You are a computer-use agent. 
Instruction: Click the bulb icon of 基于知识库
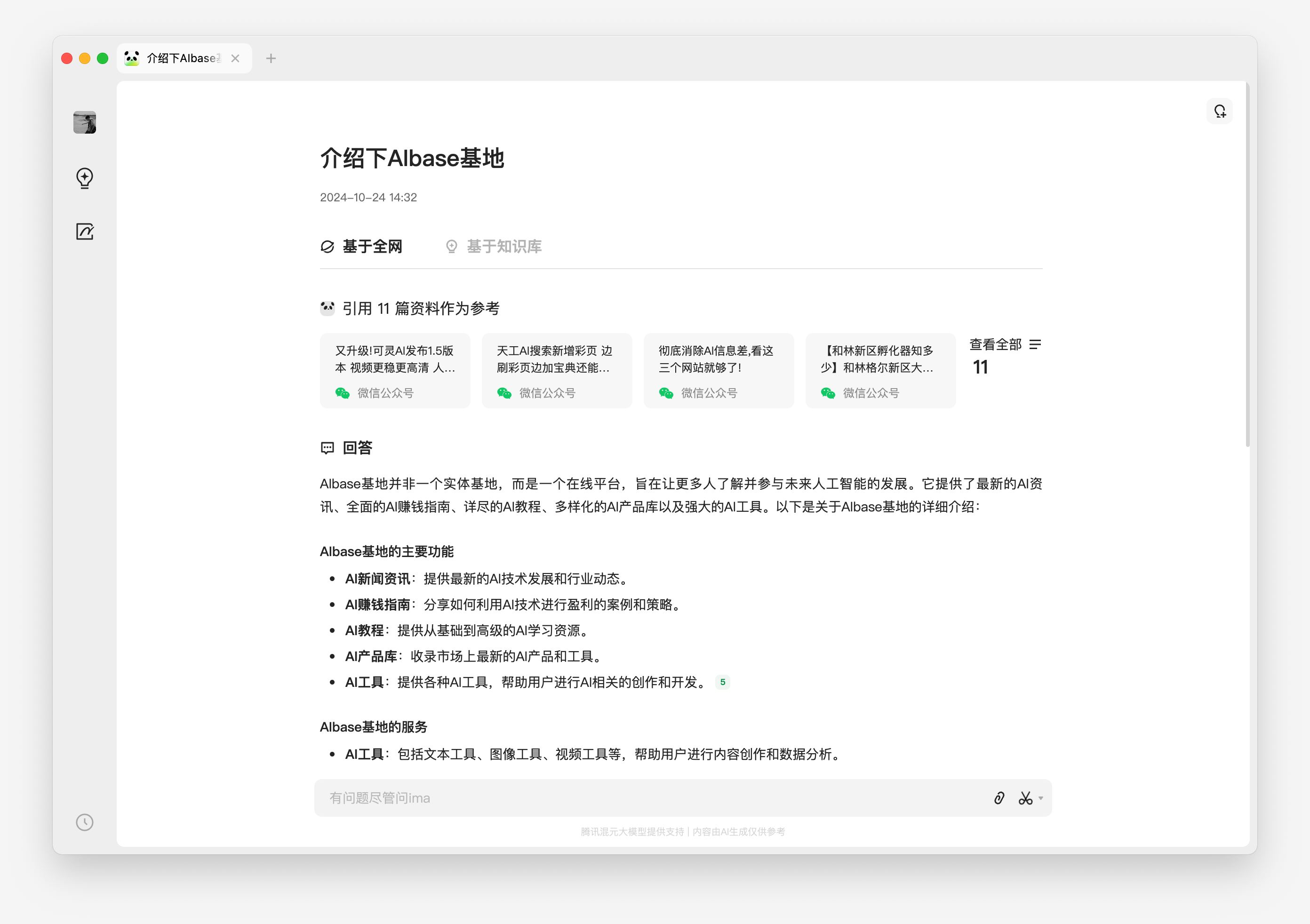pos(451,247)
